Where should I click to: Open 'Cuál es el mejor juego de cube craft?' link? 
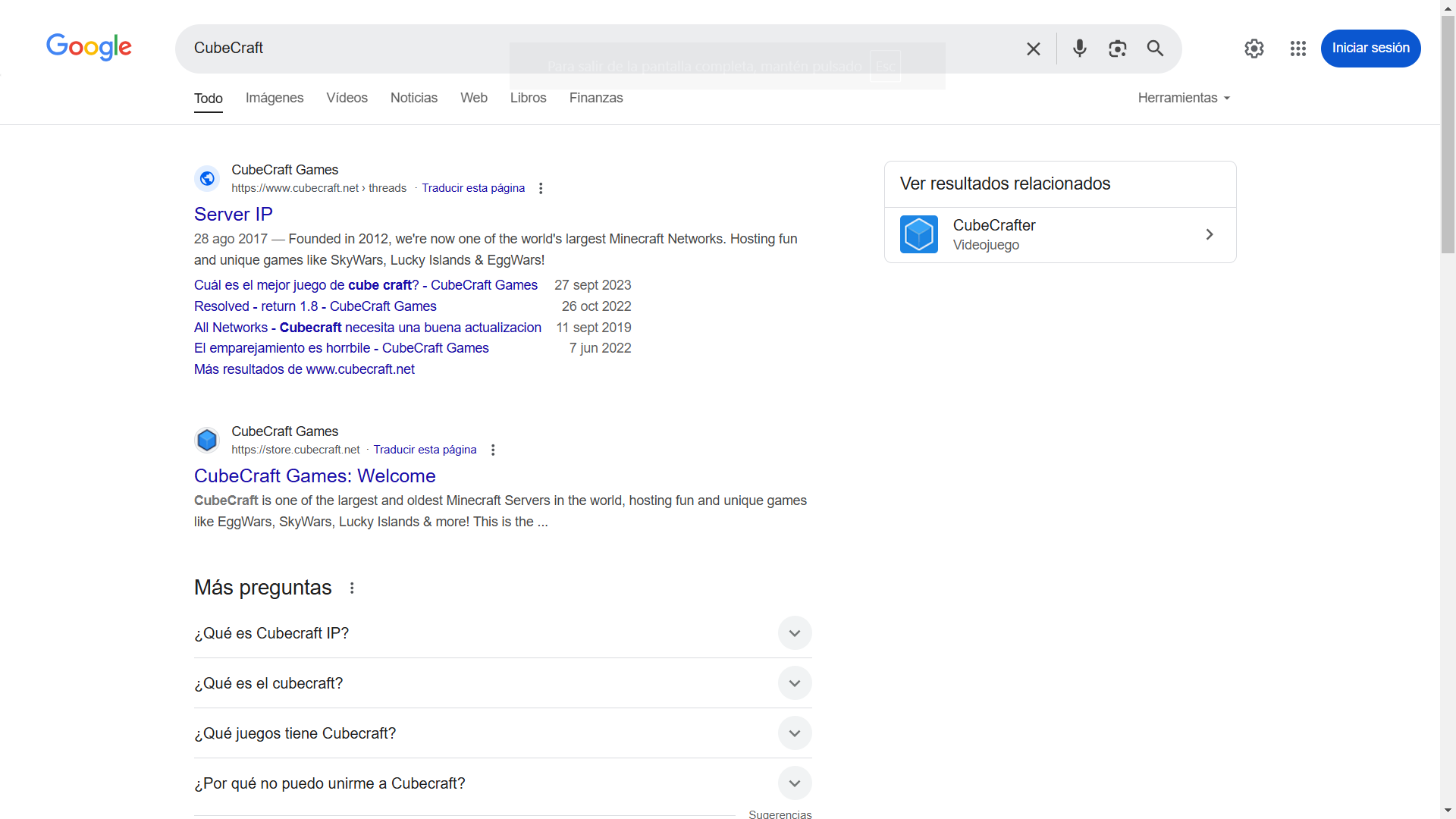pos(366,285)
